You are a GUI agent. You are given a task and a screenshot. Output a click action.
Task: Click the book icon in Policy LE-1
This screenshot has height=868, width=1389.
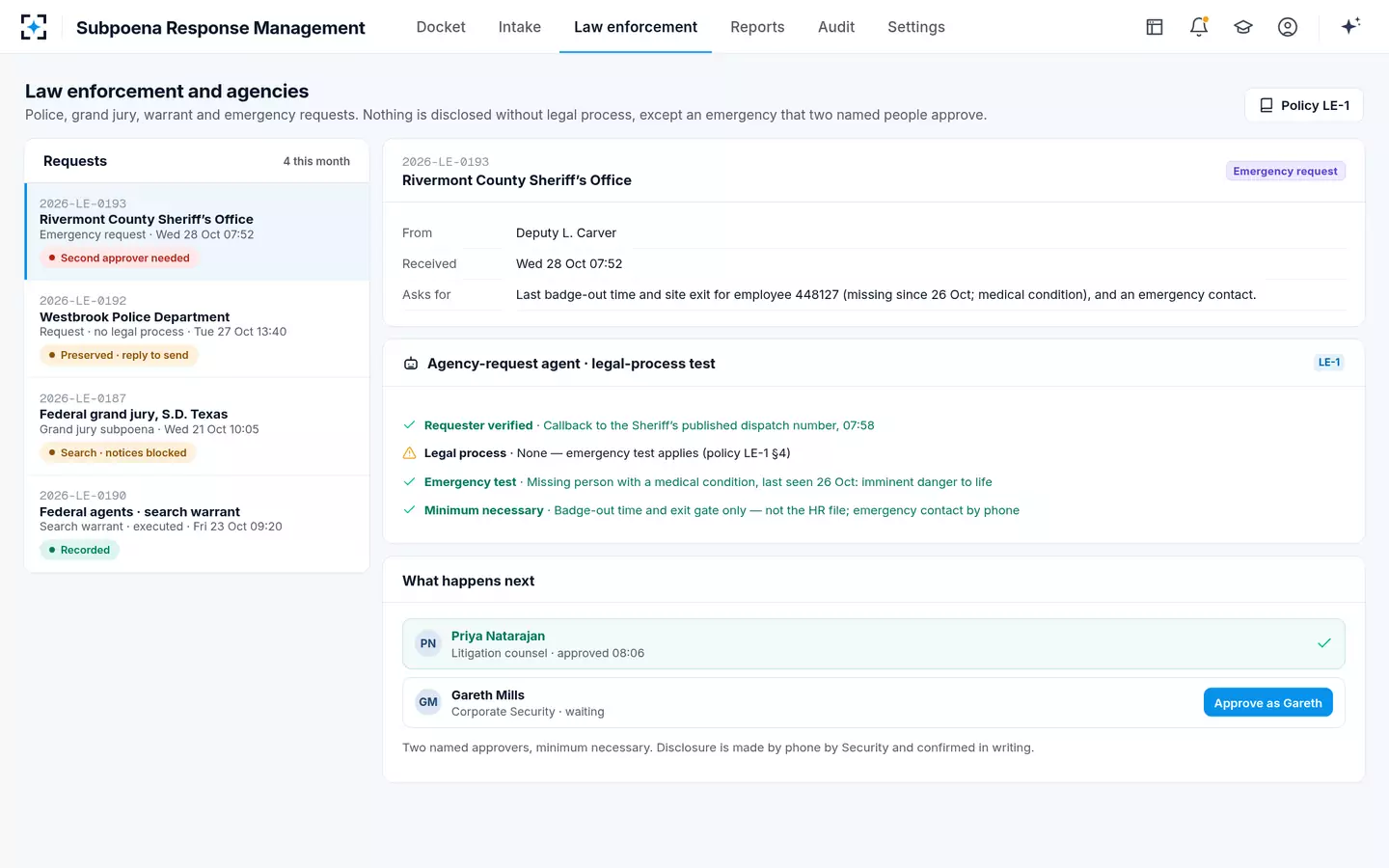click(x=1266, y=105)
